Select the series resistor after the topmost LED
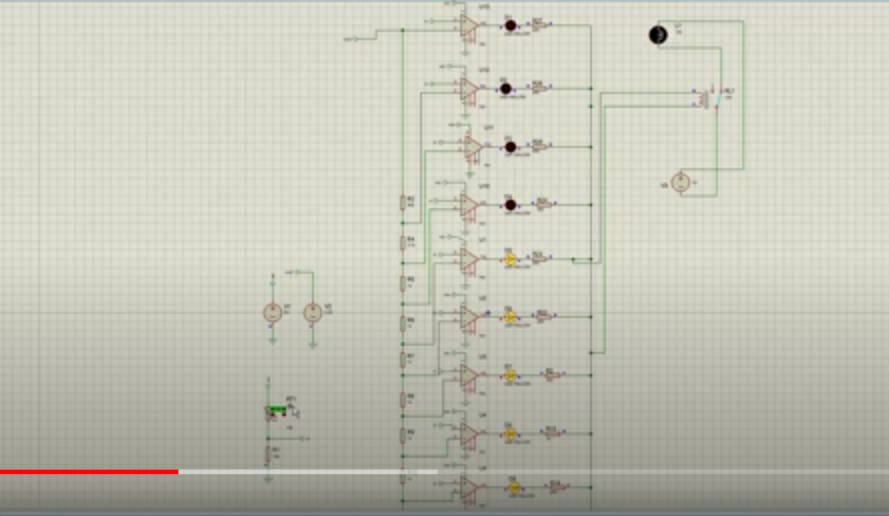This screenshot has height=516, width=889. pos(539,25)
